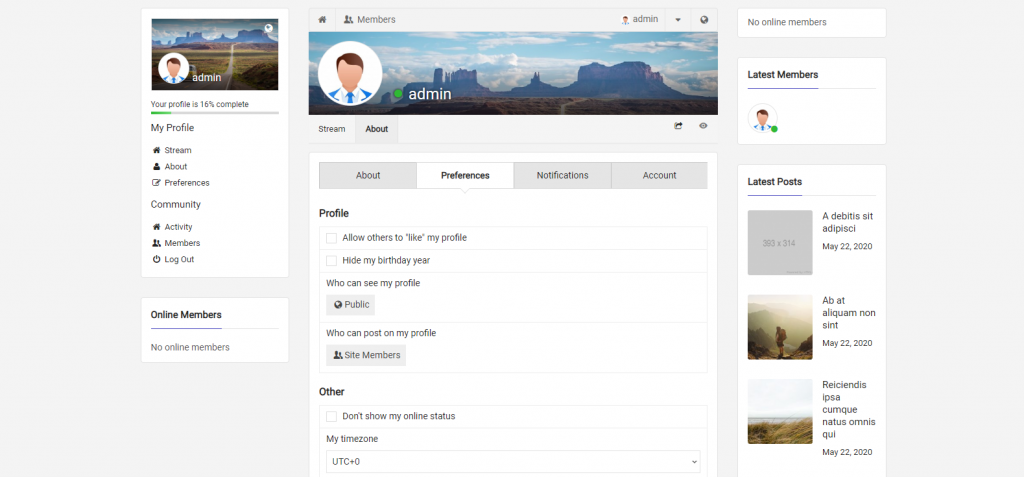Click the Latest Members avatar
The height and width of the screenshot is (477, 1024).
[x=763, y=118]
